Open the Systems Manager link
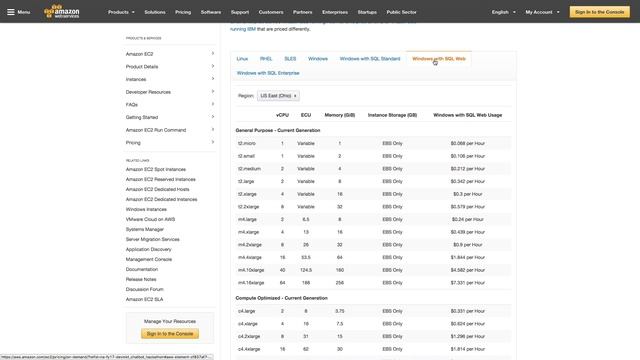 144,229
